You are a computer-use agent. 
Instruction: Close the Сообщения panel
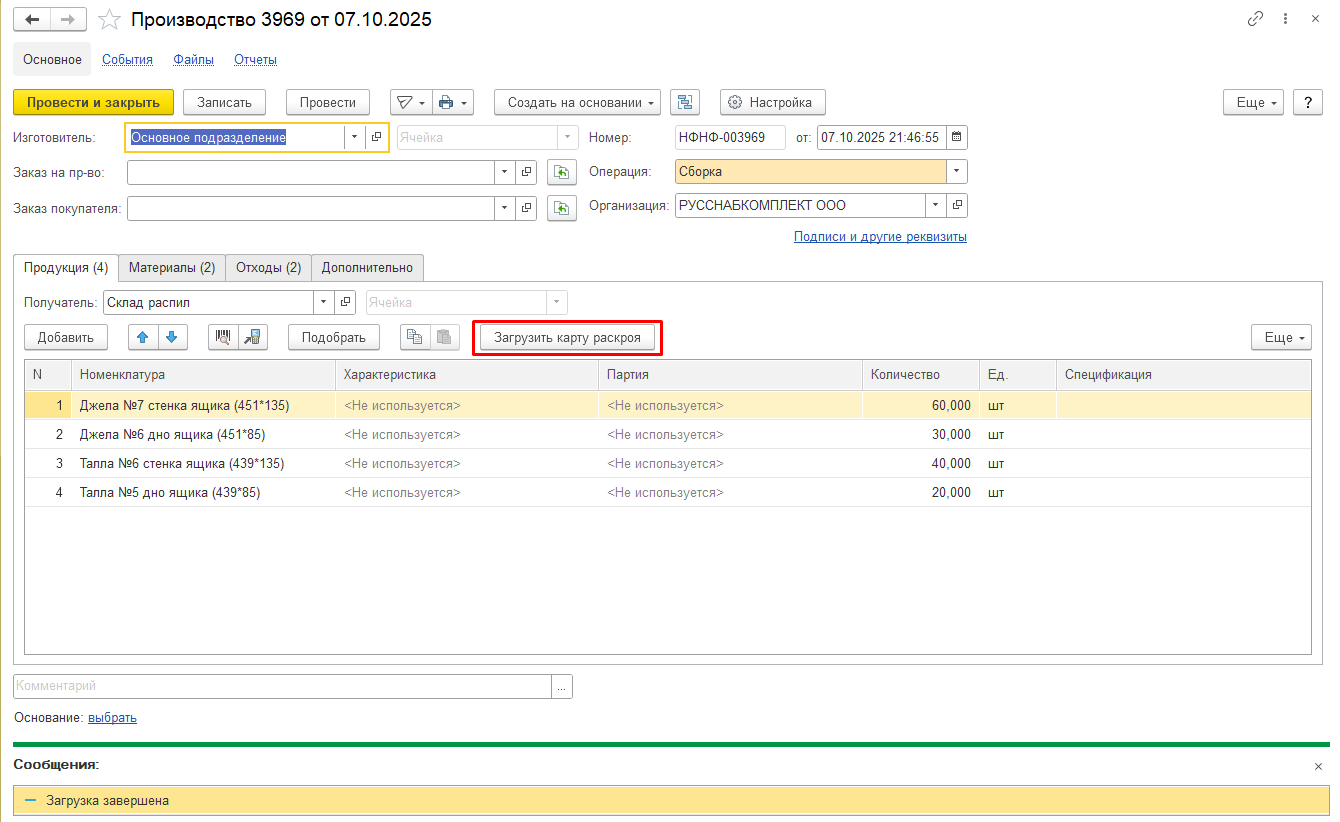click(x=1318, y=766)
